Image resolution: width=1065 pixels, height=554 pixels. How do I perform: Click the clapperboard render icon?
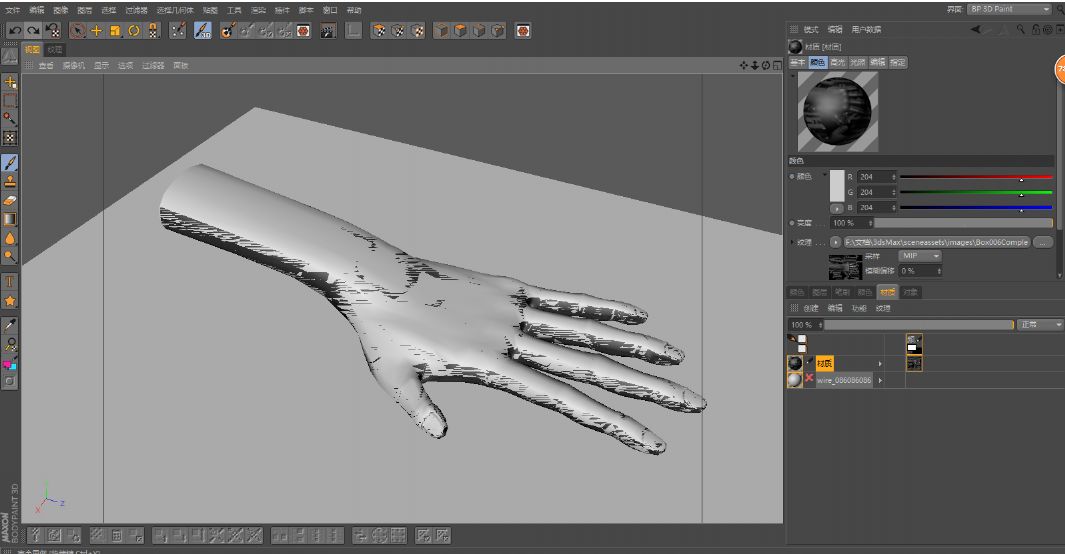click(328, 31)
